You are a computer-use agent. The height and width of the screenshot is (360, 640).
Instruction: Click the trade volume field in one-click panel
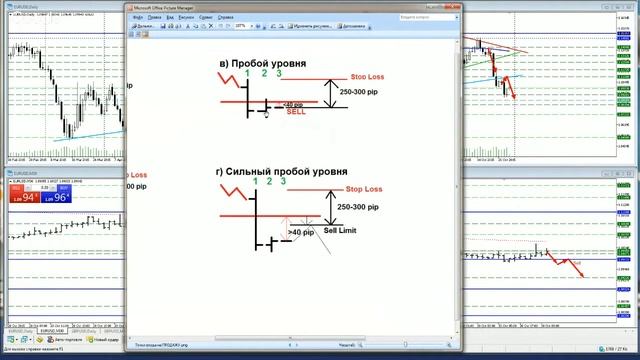pos(41,188)
